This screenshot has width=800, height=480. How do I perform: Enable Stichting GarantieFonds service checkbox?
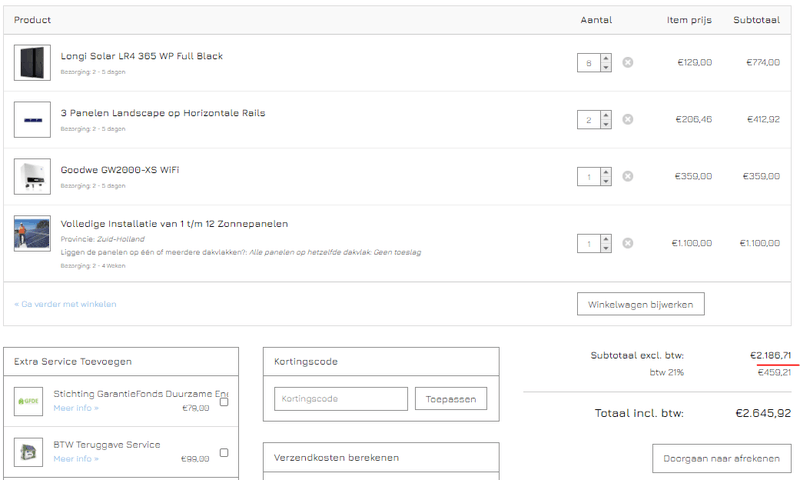tap(224, 402)
